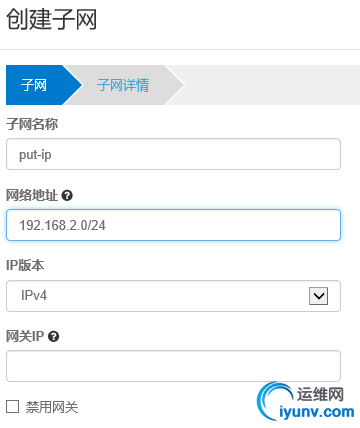360x428 pixels.
Task: Expand the IPv4 combo box
Action: click(x=173, y=296)
